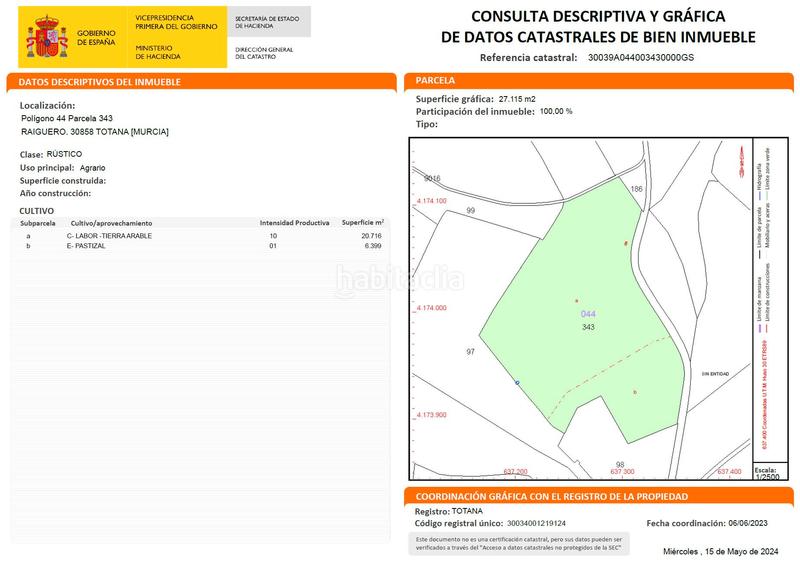Select the 'E- Pastizal' subparcel row
Screen dimensions: 800x563
[200, 245]
